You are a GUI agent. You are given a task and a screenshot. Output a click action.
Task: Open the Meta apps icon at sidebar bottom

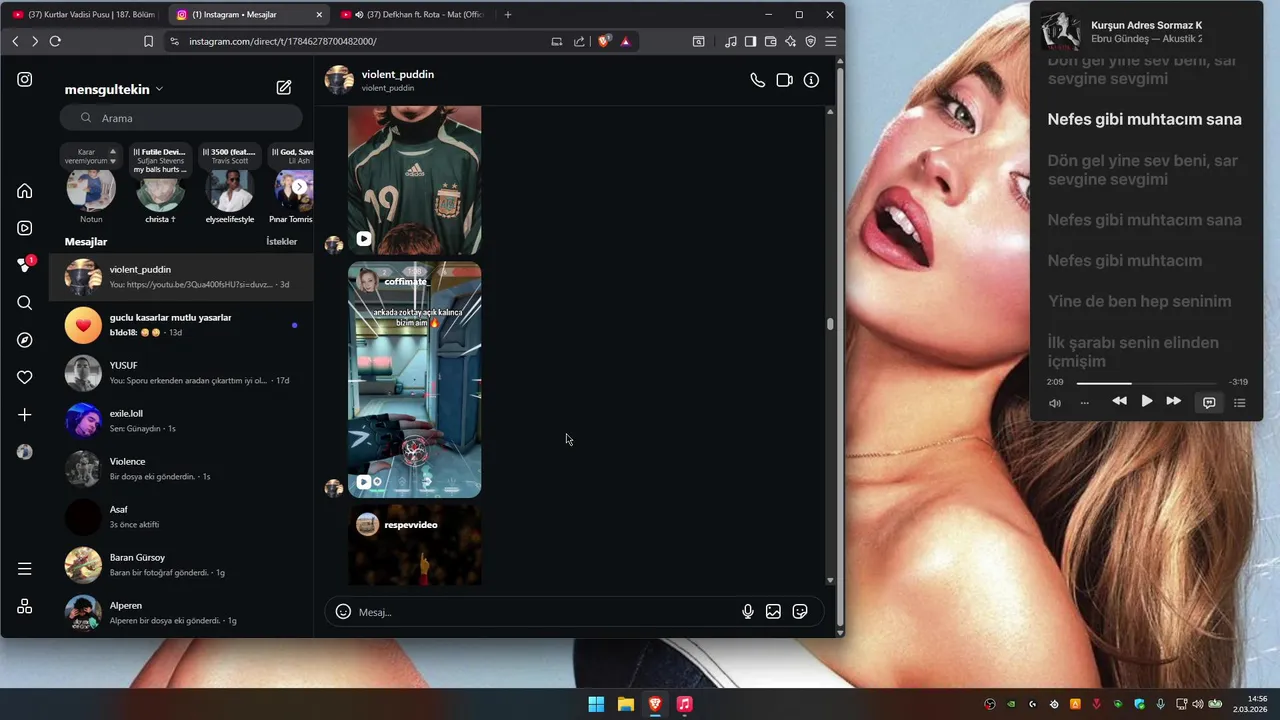pyautogui.click(x=25, y=606)
